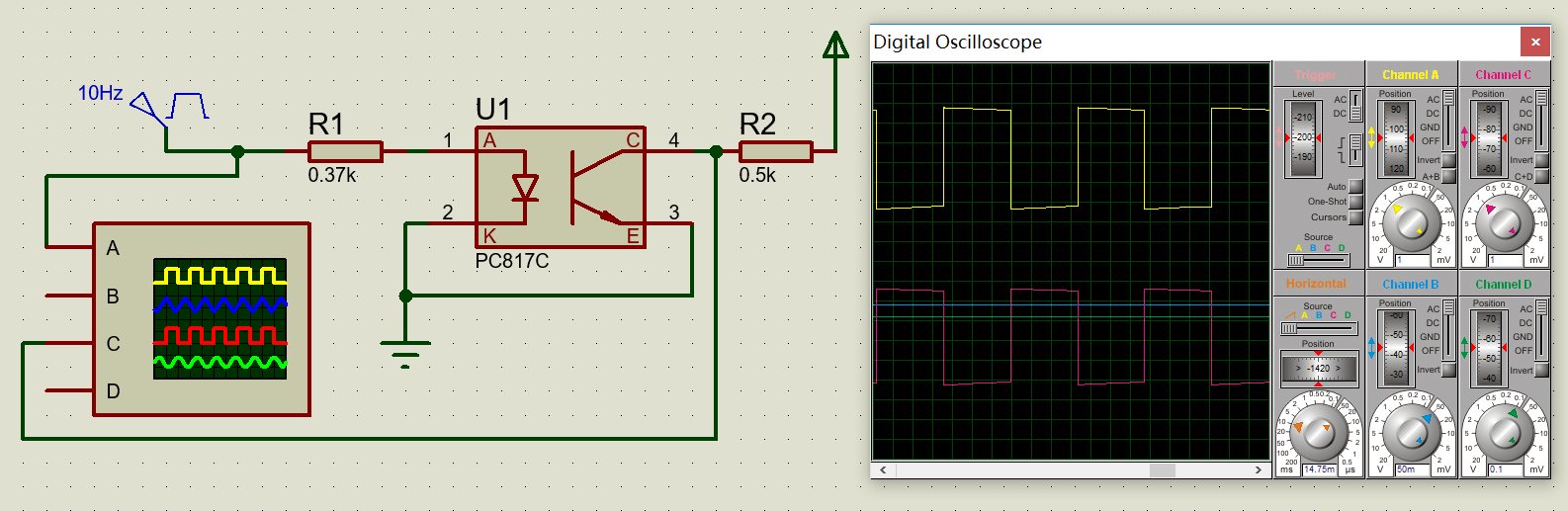Click Channel B coupling slider

coord(1449,329)
